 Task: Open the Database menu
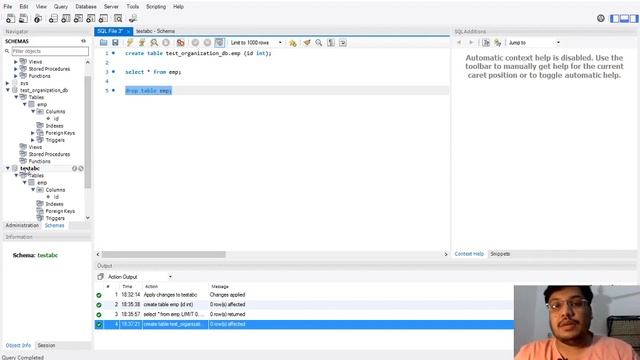coord(86,7)
